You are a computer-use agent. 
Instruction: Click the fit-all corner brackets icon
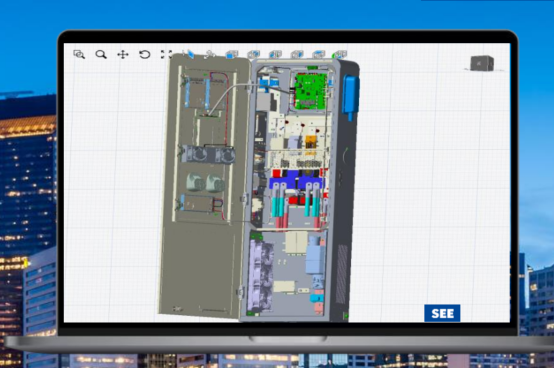pos(166,54)
